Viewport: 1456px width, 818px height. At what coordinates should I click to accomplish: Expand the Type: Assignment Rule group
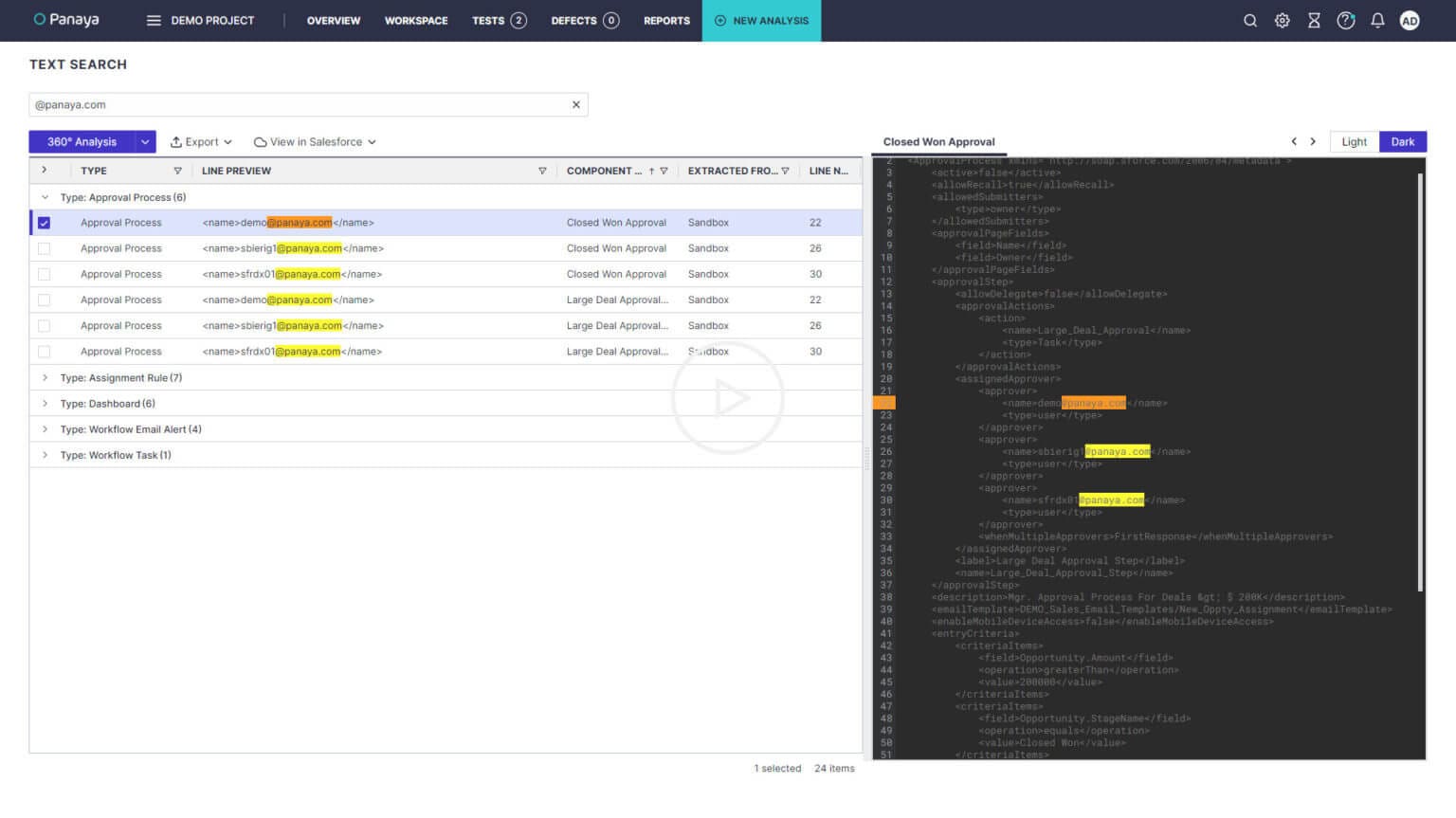[45, 377]
